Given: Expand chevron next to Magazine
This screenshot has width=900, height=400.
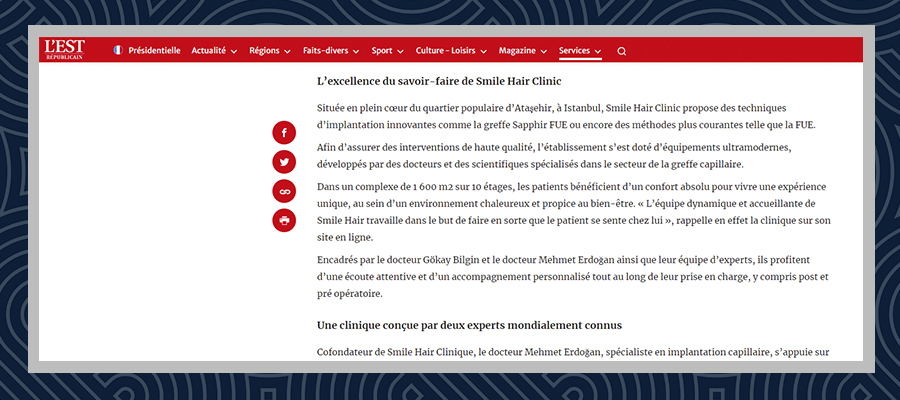Looking at the screenshot, I should (x=544, y=51).
